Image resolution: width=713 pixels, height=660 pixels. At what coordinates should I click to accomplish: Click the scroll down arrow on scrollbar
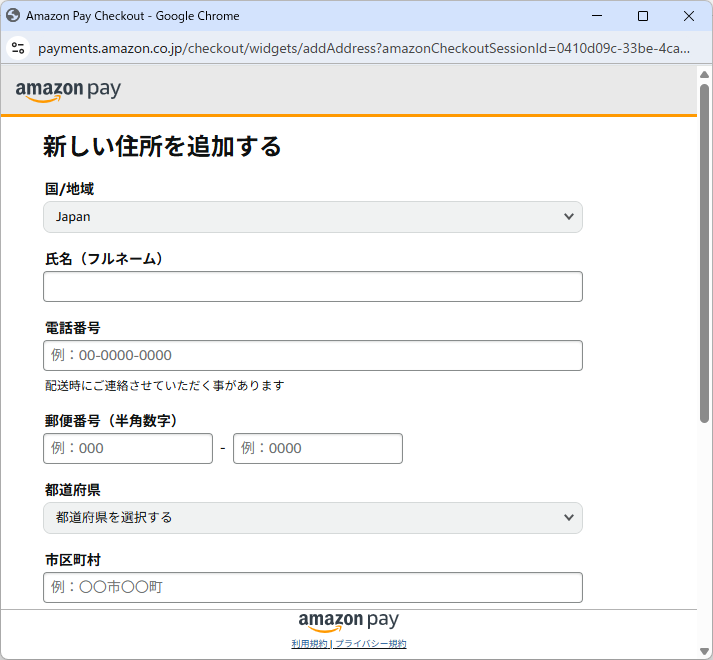point(704,650)
